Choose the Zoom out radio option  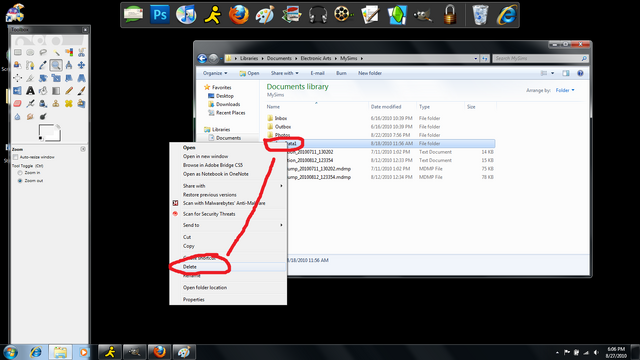(x=20, y=180)
